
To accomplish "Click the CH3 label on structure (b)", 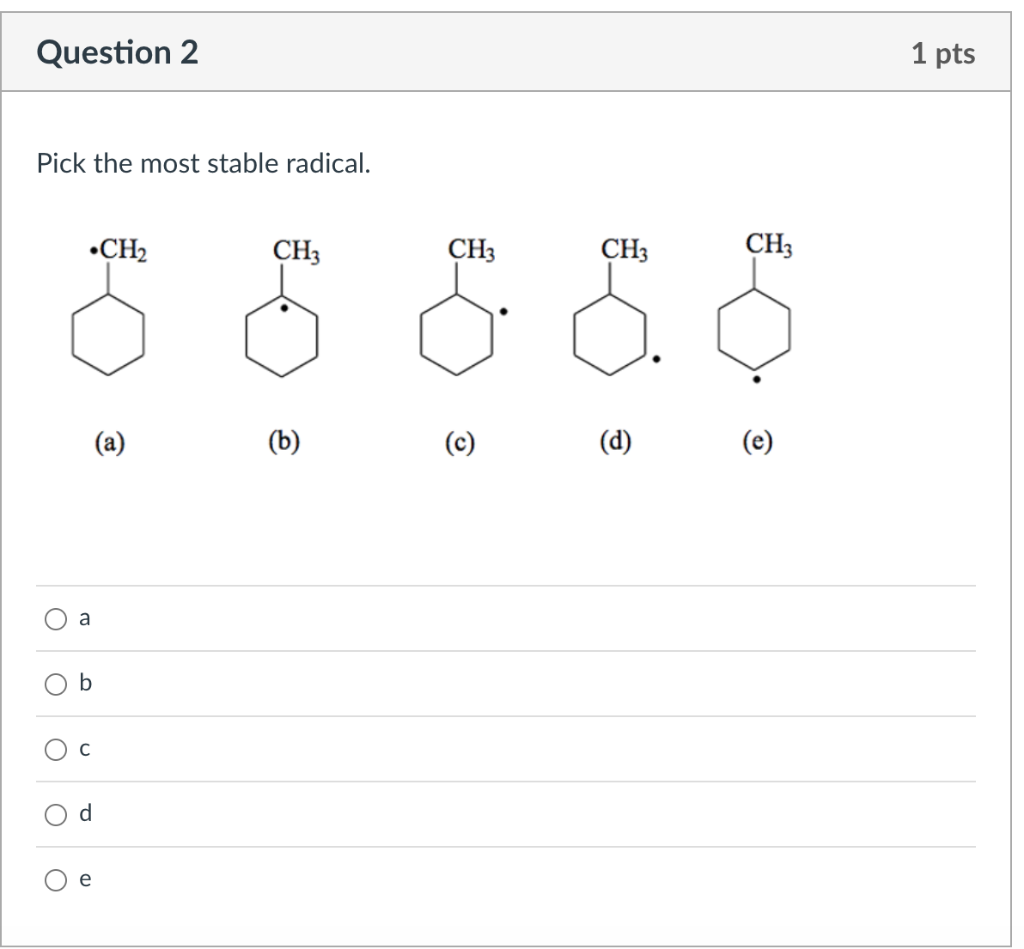I will 294,249.
